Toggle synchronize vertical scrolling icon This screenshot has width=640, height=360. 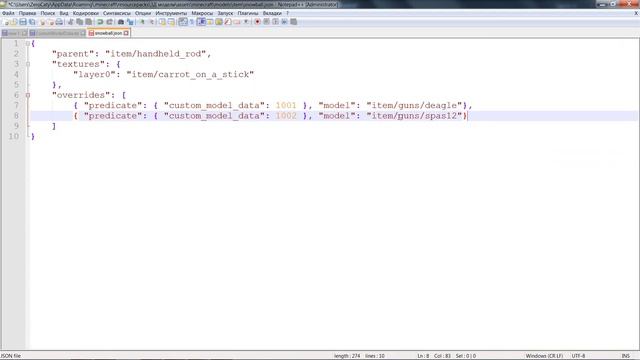[163, 22]
